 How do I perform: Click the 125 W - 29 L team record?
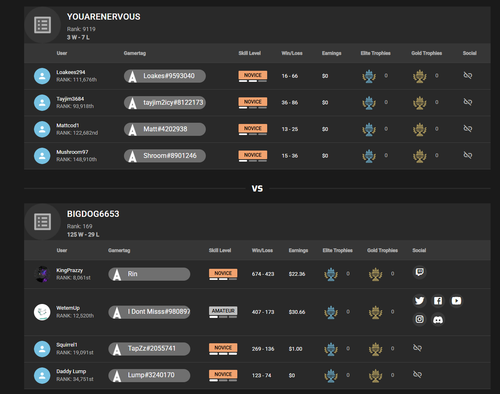point(83,235)
